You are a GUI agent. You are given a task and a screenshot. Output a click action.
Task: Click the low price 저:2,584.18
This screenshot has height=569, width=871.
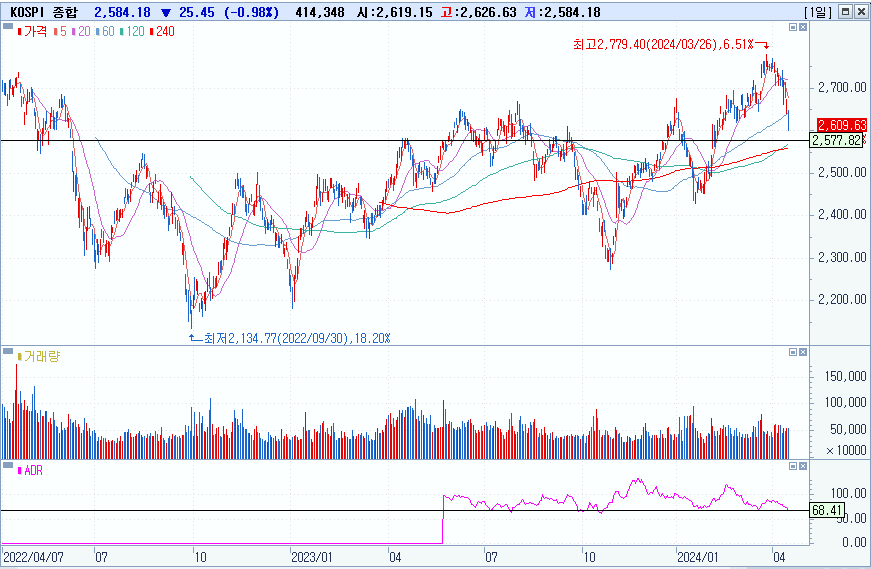[562, 12]
